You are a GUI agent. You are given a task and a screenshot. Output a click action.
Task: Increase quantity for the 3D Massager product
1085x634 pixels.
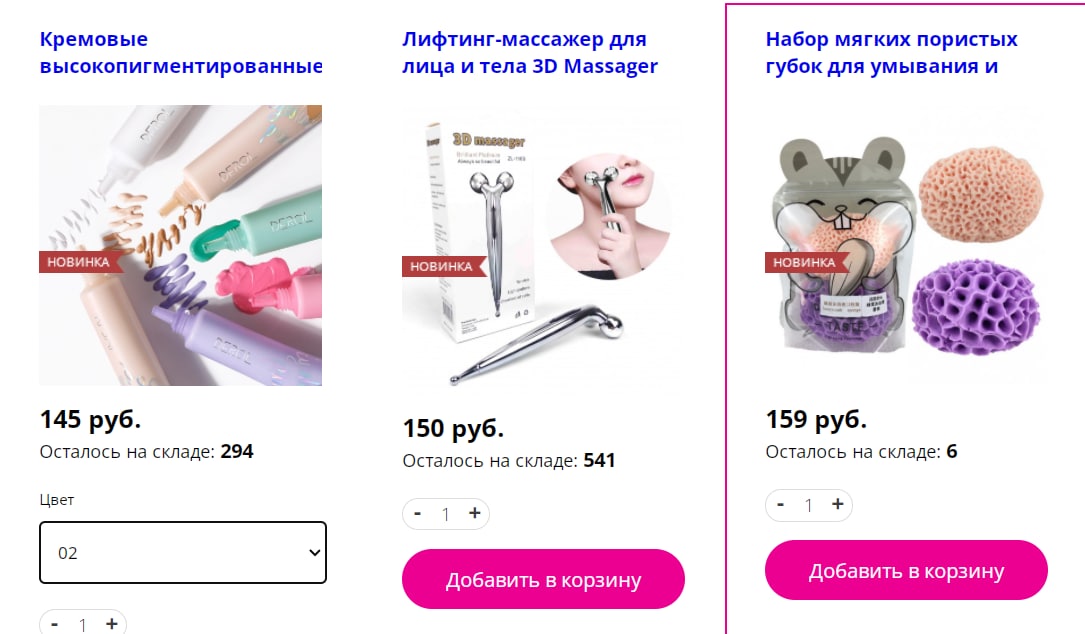point(475,514)
